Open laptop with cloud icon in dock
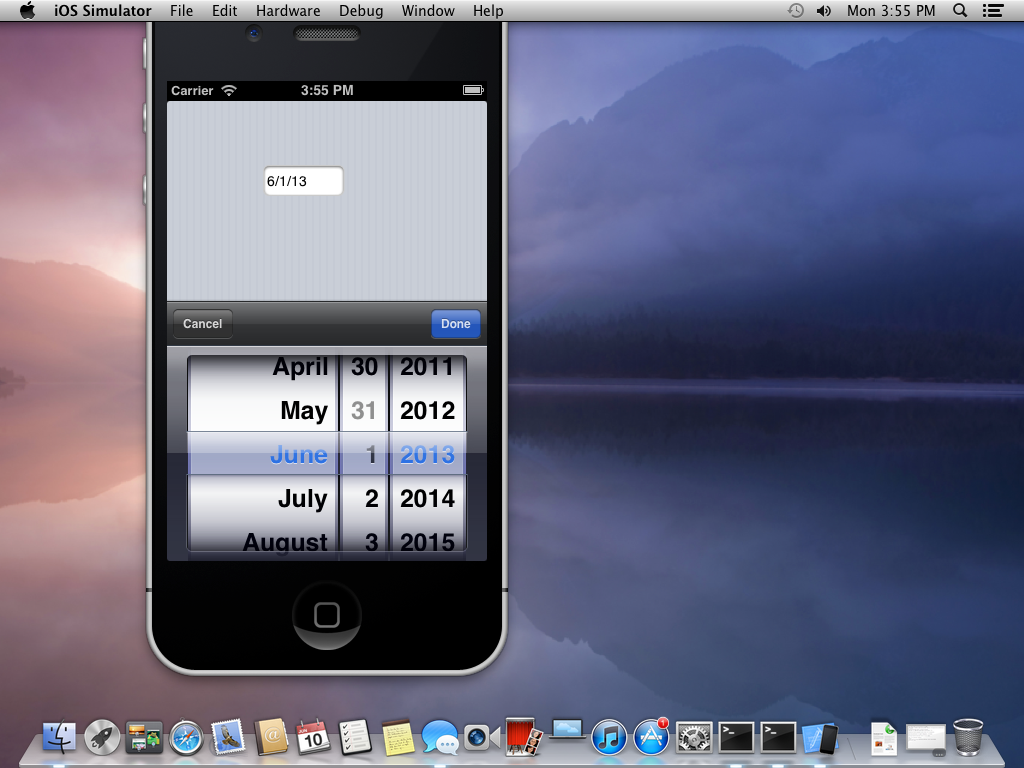1024x768 pixels. (x=567, y=729)
